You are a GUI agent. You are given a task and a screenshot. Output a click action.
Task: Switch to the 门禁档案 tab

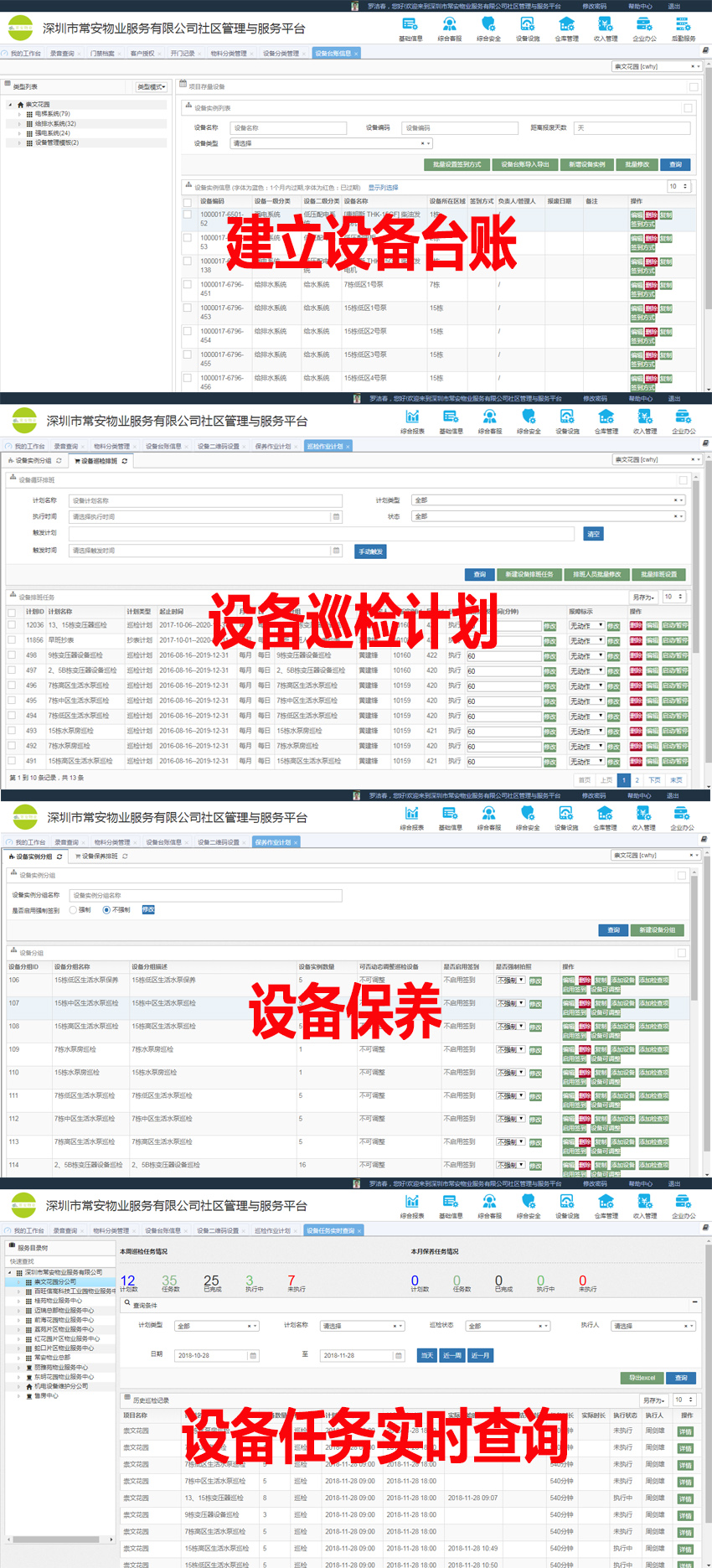(102, 54)
